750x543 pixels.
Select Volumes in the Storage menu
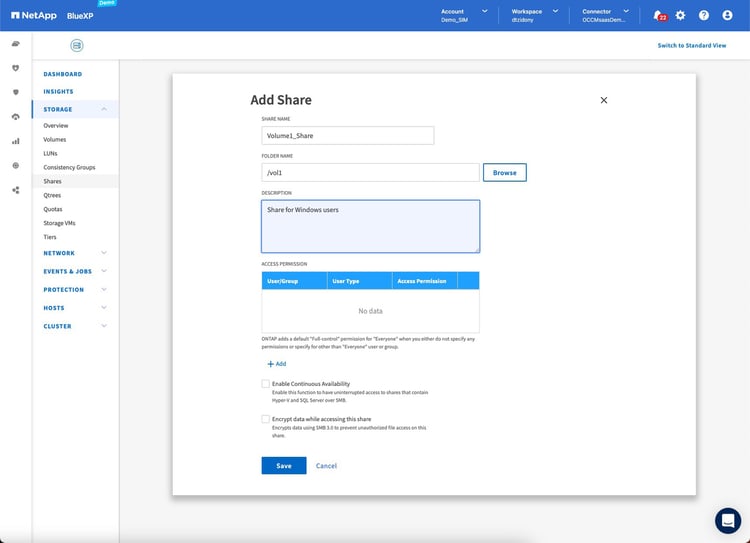coord(55,139)
